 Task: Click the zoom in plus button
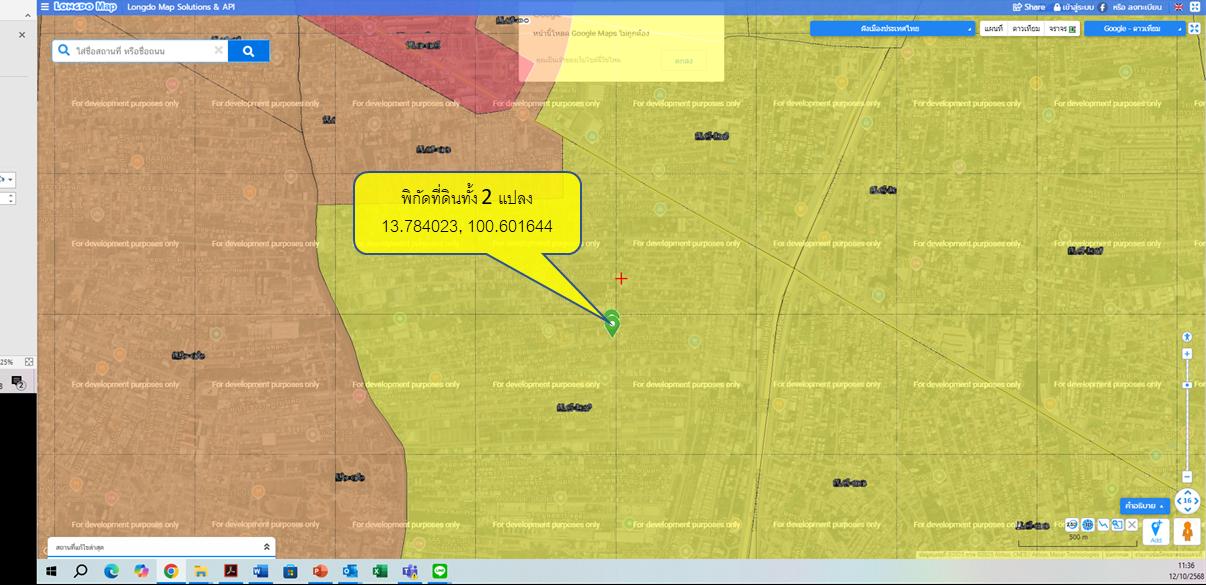click(1187, 354)
